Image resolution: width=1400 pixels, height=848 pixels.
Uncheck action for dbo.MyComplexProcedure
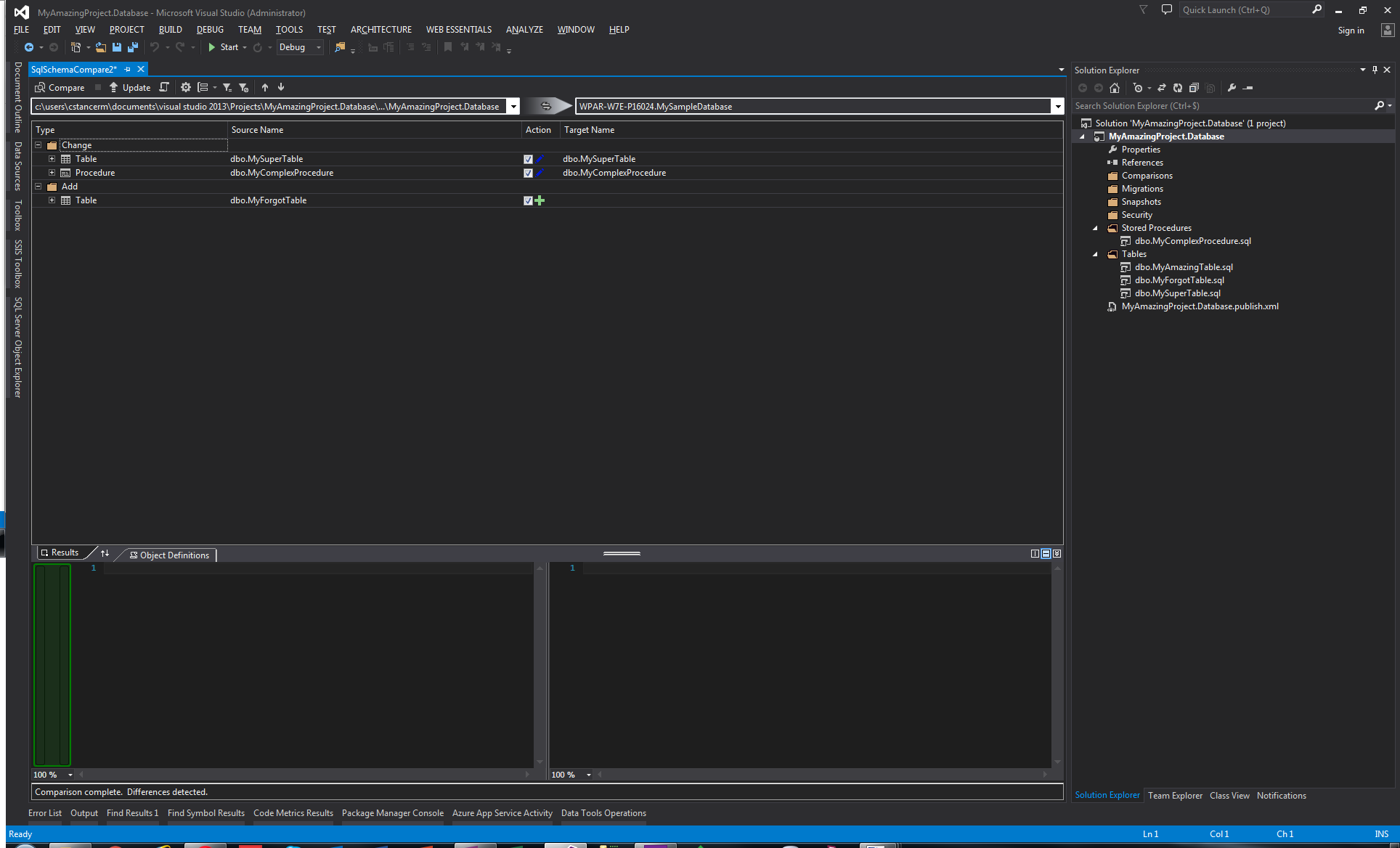(528, 173)
